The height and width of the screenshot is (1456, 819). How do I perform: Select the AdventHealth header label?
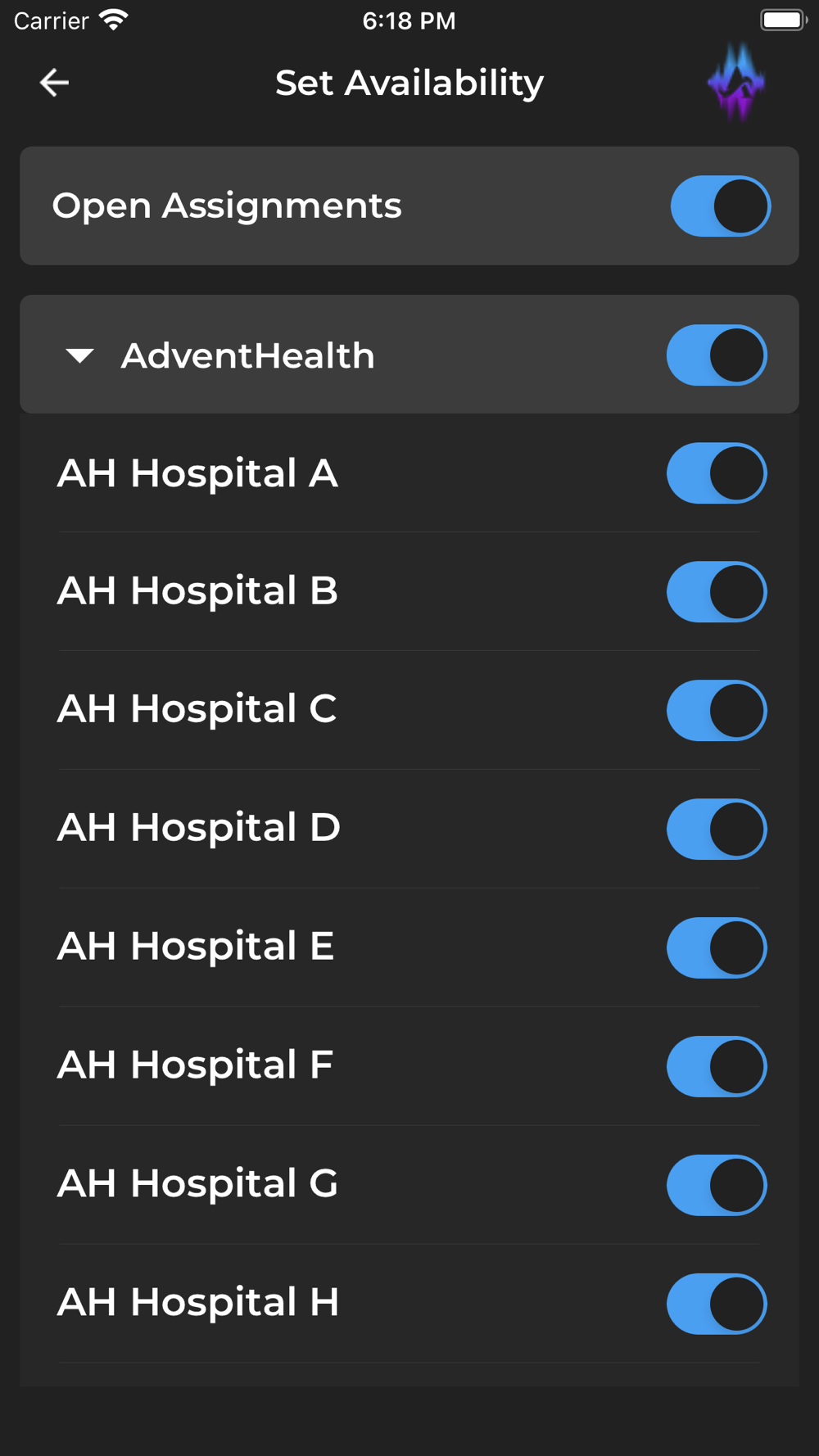tap(247, 355)
